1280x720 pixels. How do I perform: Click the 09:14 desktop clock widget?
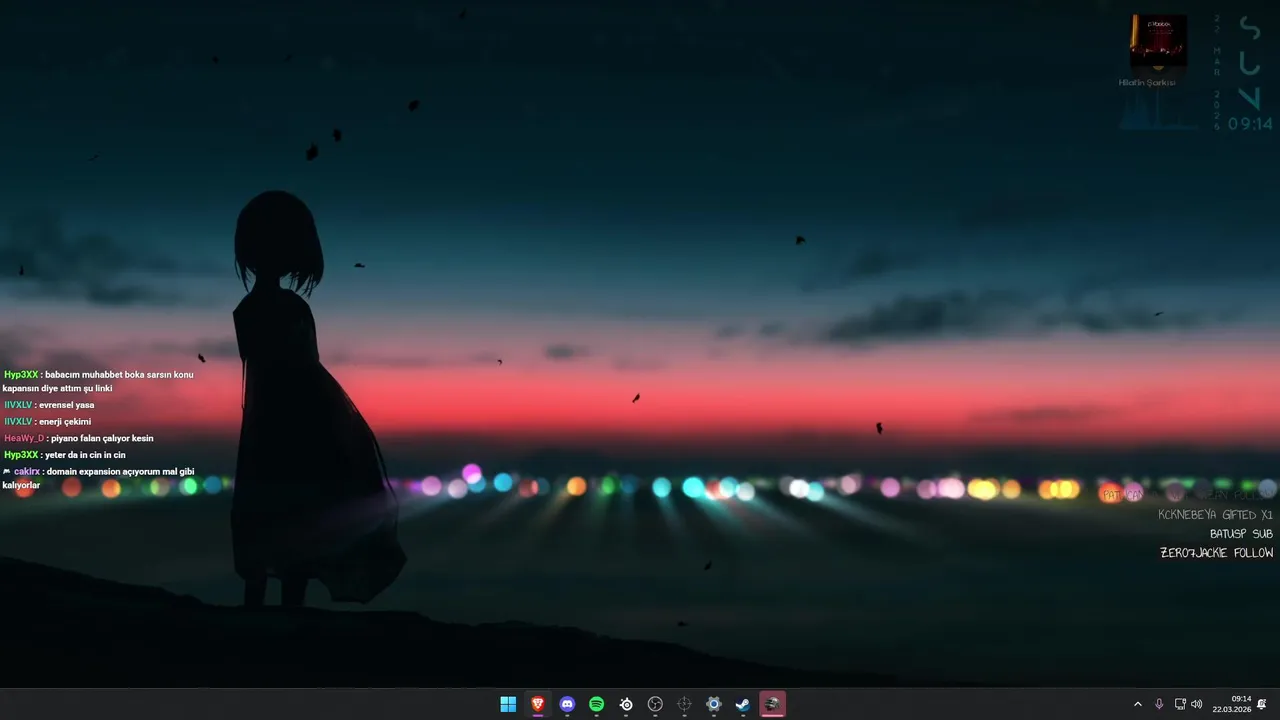click(x=1251, y=124)
